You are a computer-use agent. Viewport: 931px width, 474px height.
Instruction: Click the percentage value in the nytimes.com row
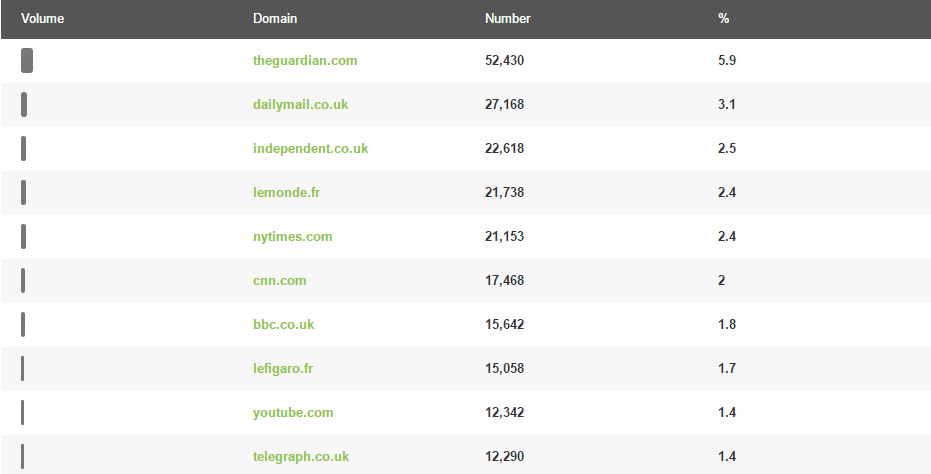[727, 236]
